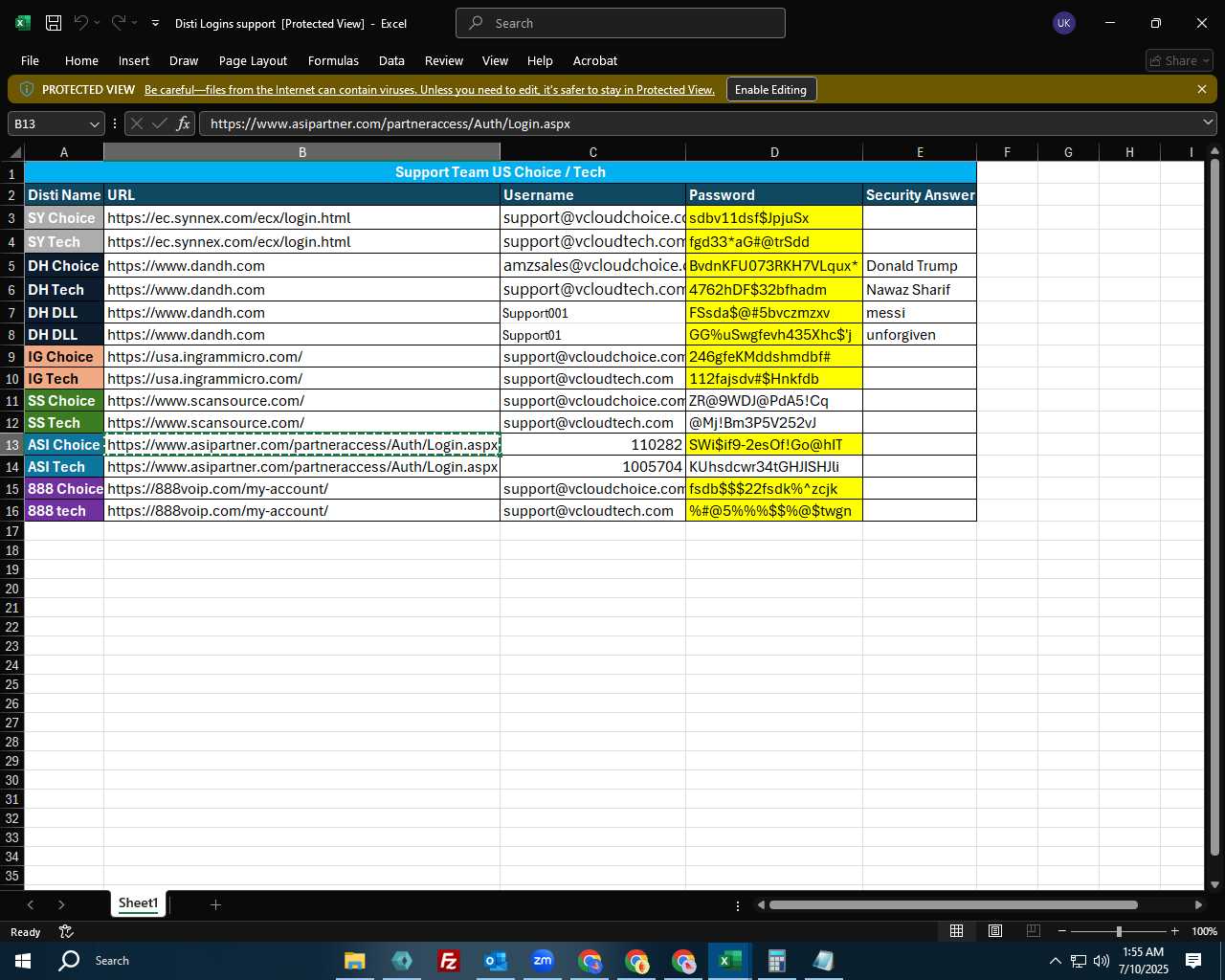This screenshot has height=980, width=1225.
Task: Select the 'IG Tech' cell
Action: coord(64,379)
